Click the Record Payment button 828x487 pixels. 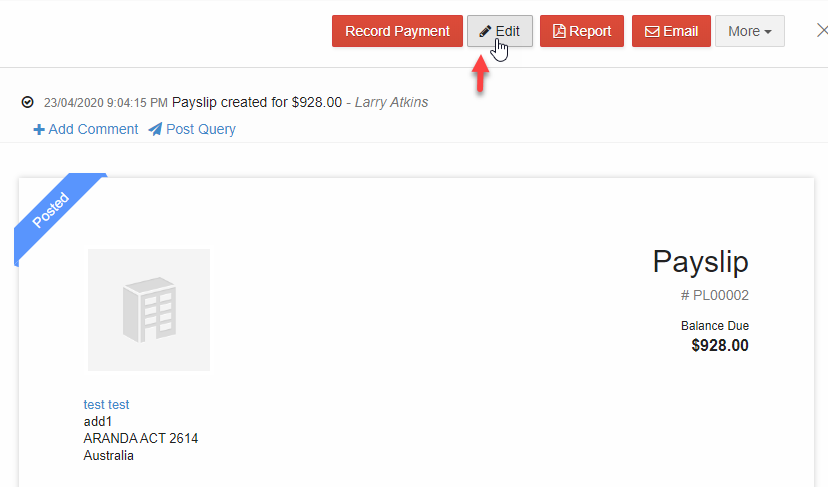pyautogui.click(x=397, y=31)
